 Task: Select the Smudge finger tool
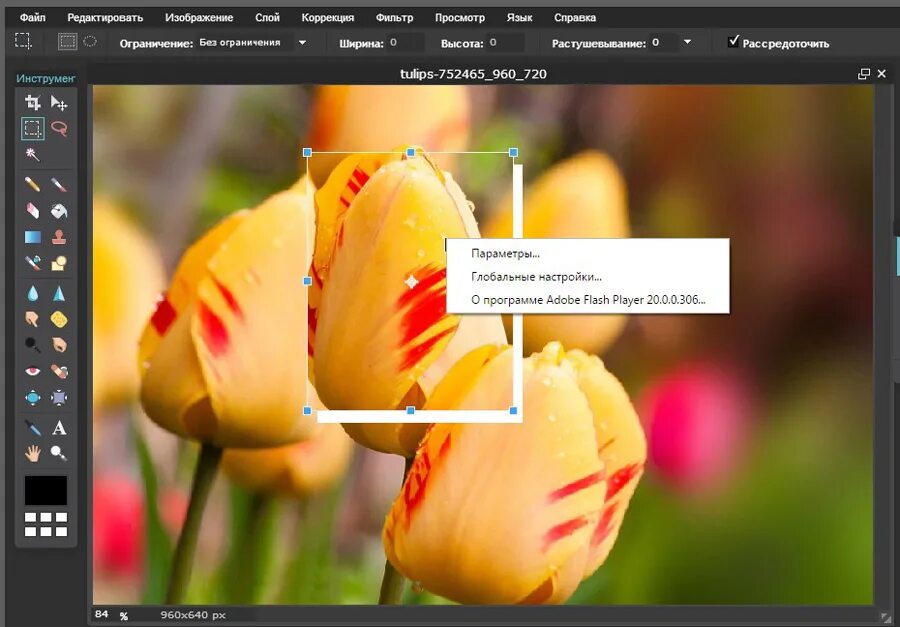click(x=33, y=319)
